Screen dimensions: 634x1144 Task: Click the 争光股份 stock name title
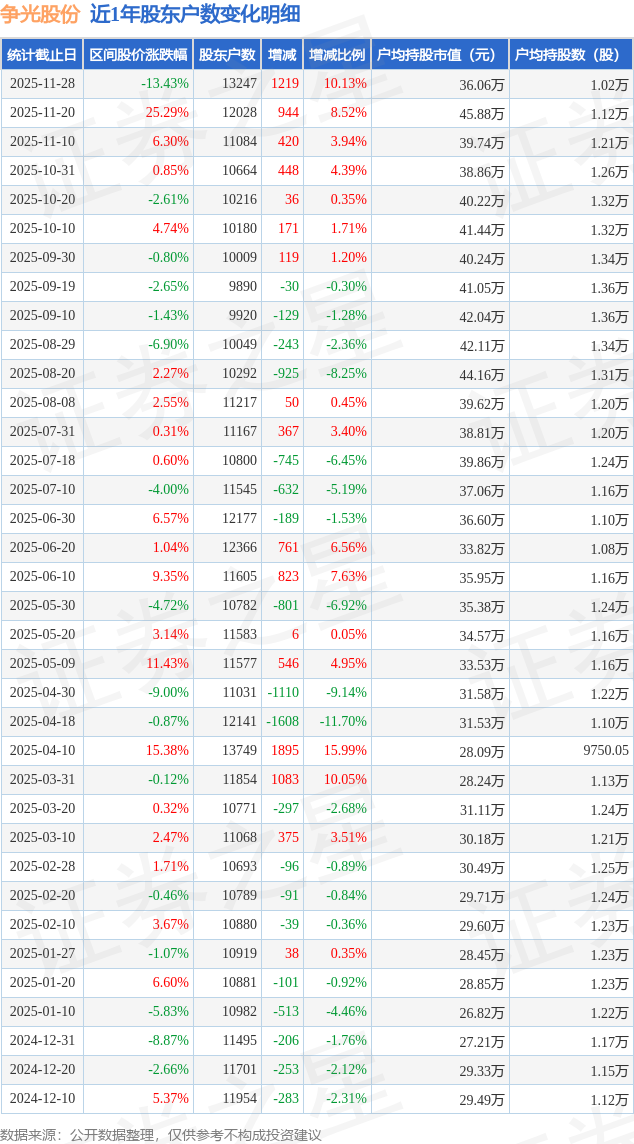click(x=41, y=14)
